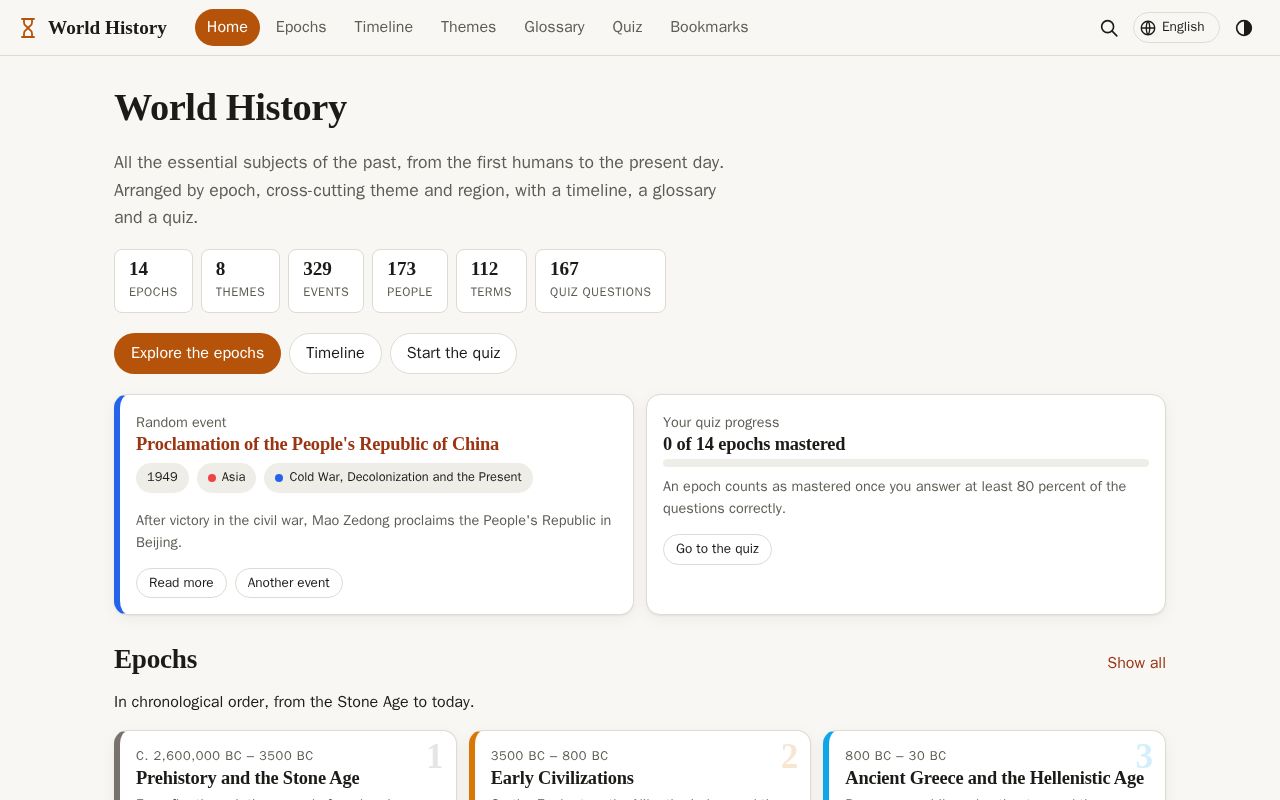
Task: Open Prehistory and the Stone Age card
Action: (285, 766)
